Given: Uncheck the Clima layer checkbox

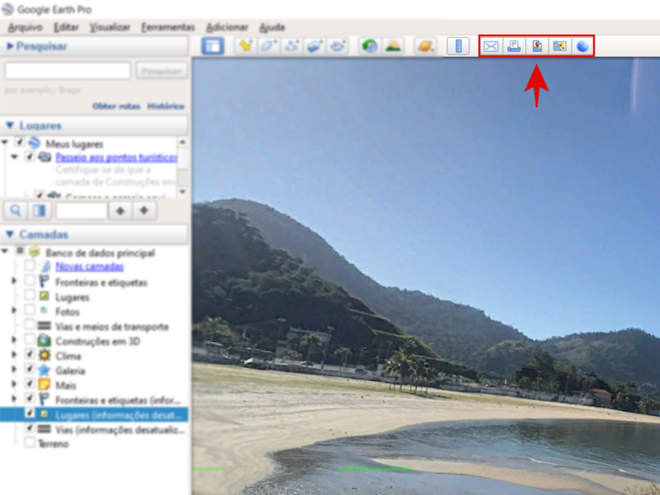Looking at the screenshot, I should point(29,354).
